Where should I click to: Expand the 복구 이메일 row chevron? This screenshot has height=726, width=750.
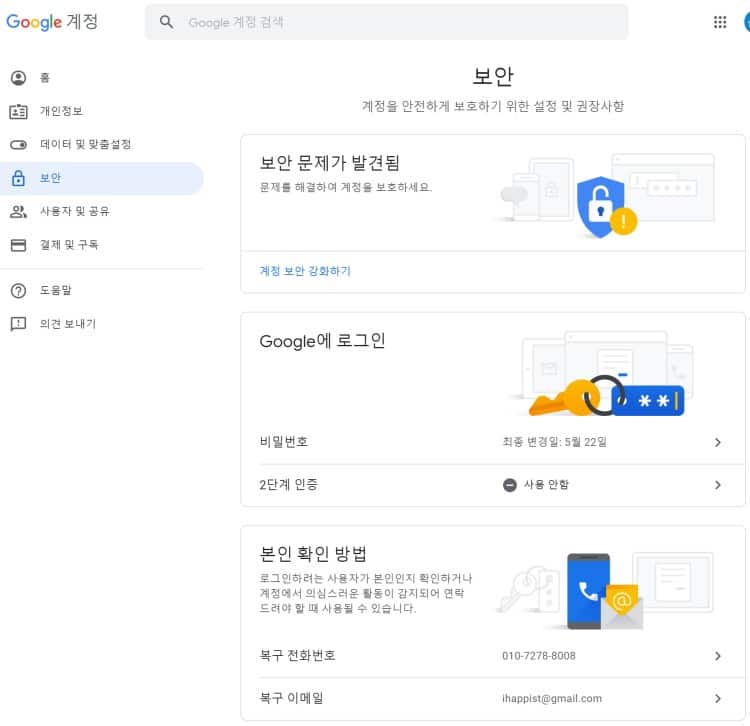click(717, 699)
